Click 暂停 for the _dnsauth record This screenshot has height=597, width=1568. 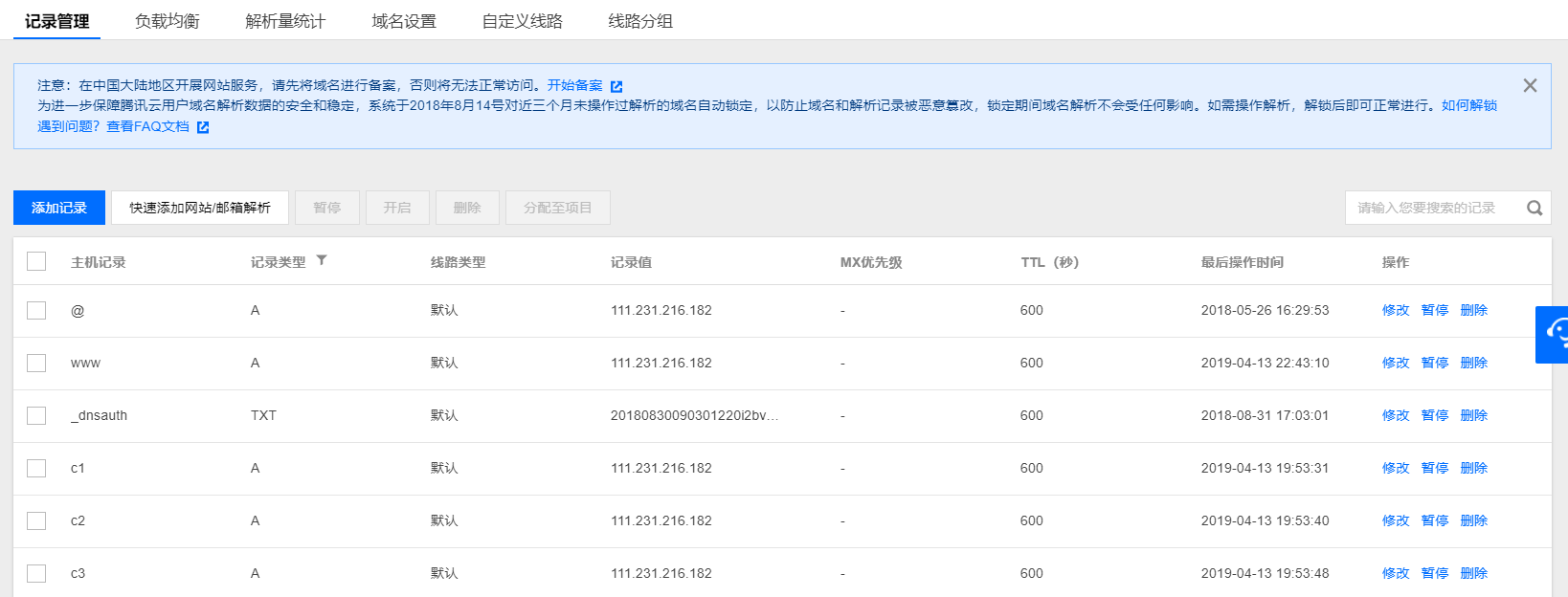pos(1435,415)
